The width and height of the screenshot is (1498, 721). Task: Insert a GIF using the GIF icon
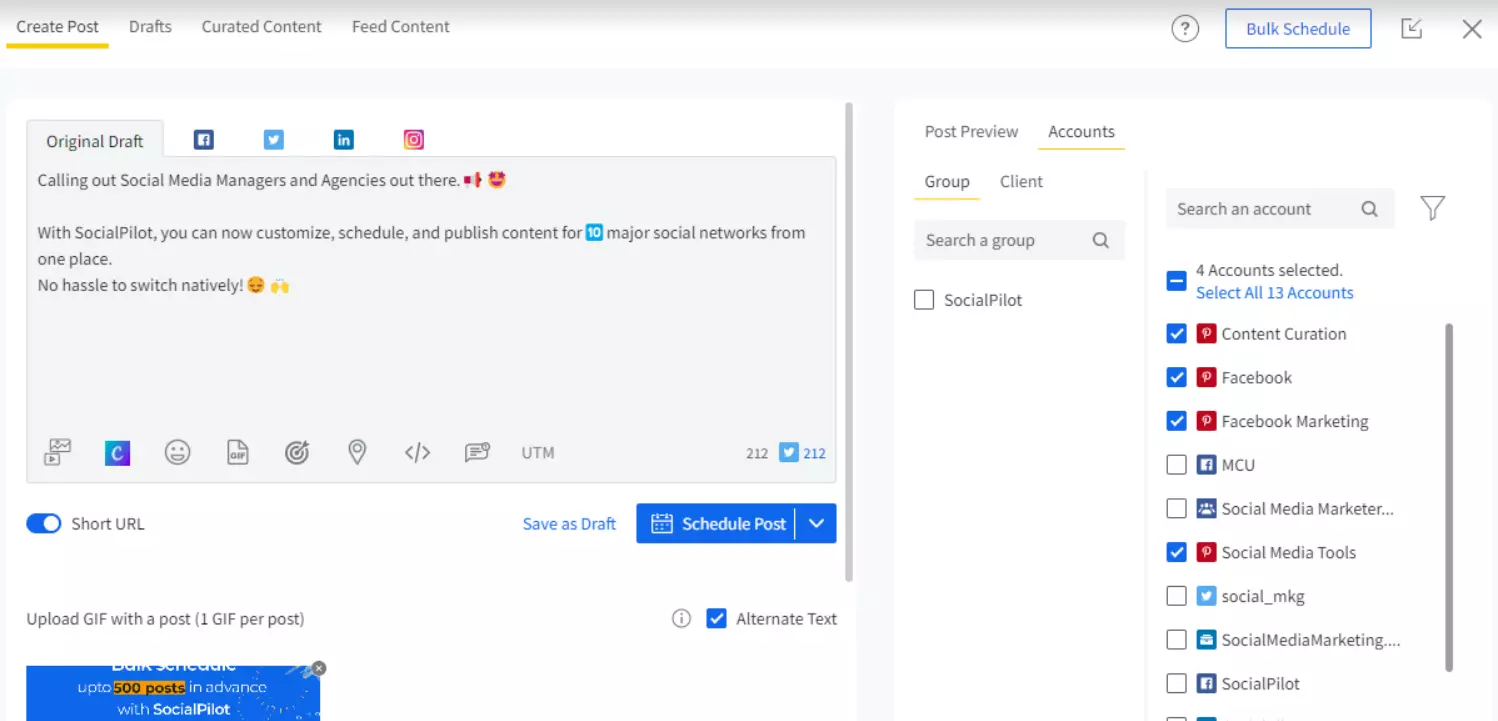tap(237, 452)
